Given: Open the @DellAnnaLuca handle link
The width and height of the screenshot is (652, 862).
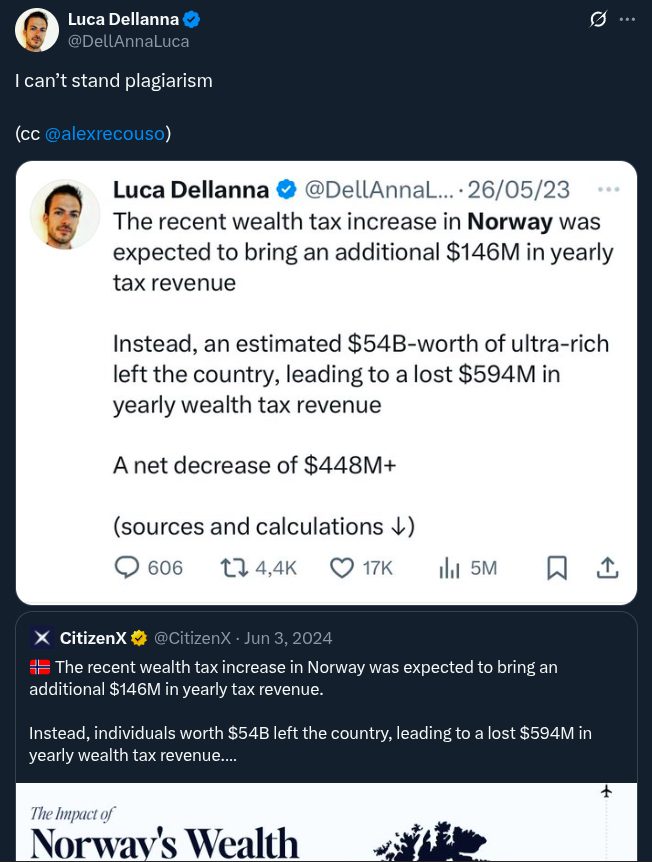Looking at the screenshot, I should tap(128, 41).
